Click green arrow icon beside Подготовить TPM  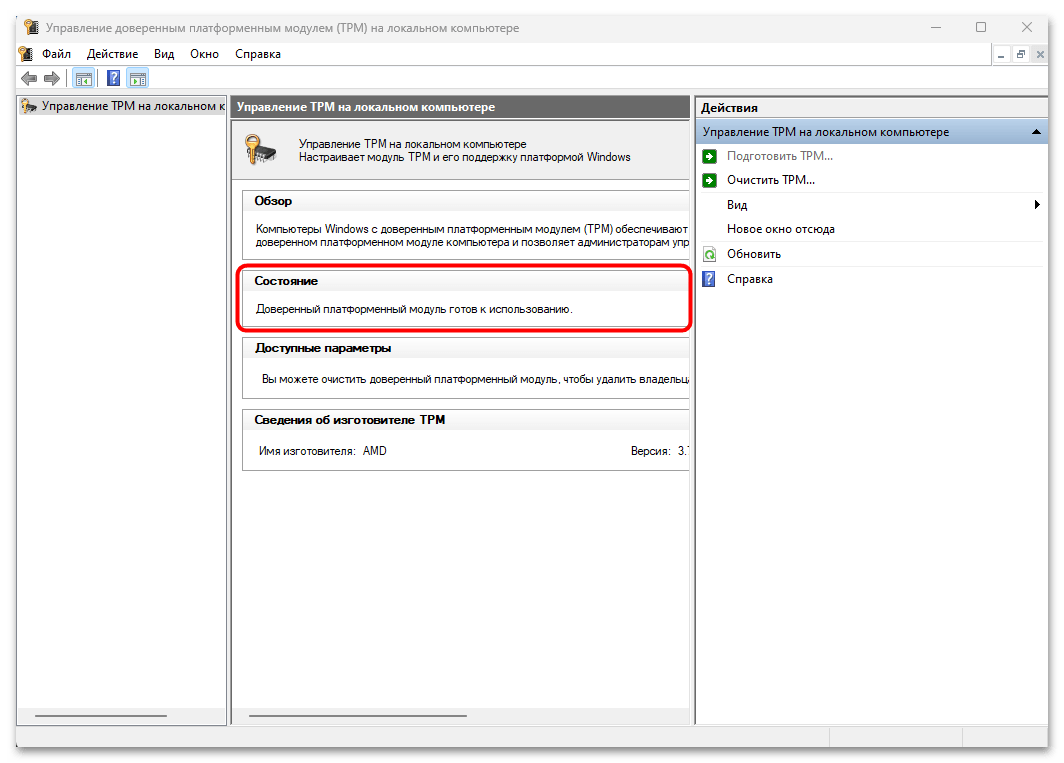(x=710, y=156)
